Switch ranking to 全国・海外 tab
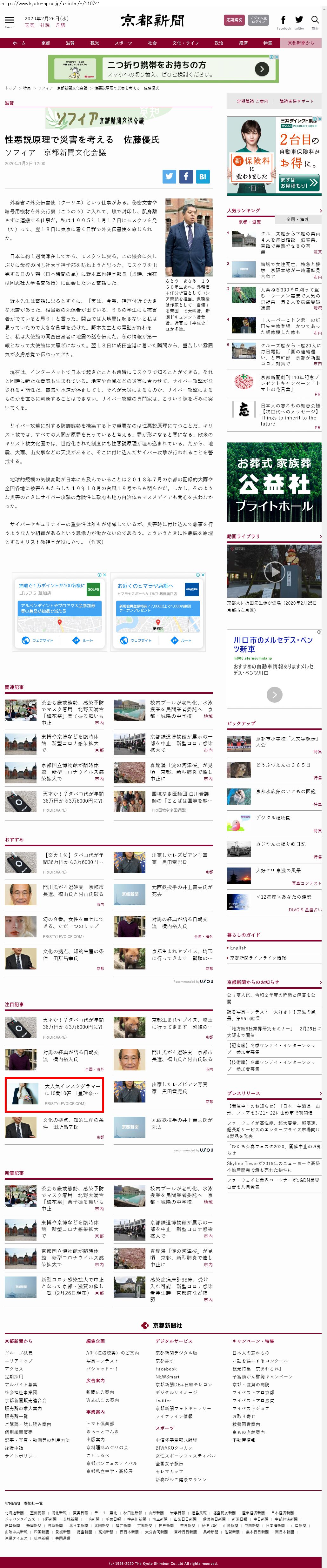The width and height of the screenshot is (327, 1568). pyautogui.click(x=297, y=219)
